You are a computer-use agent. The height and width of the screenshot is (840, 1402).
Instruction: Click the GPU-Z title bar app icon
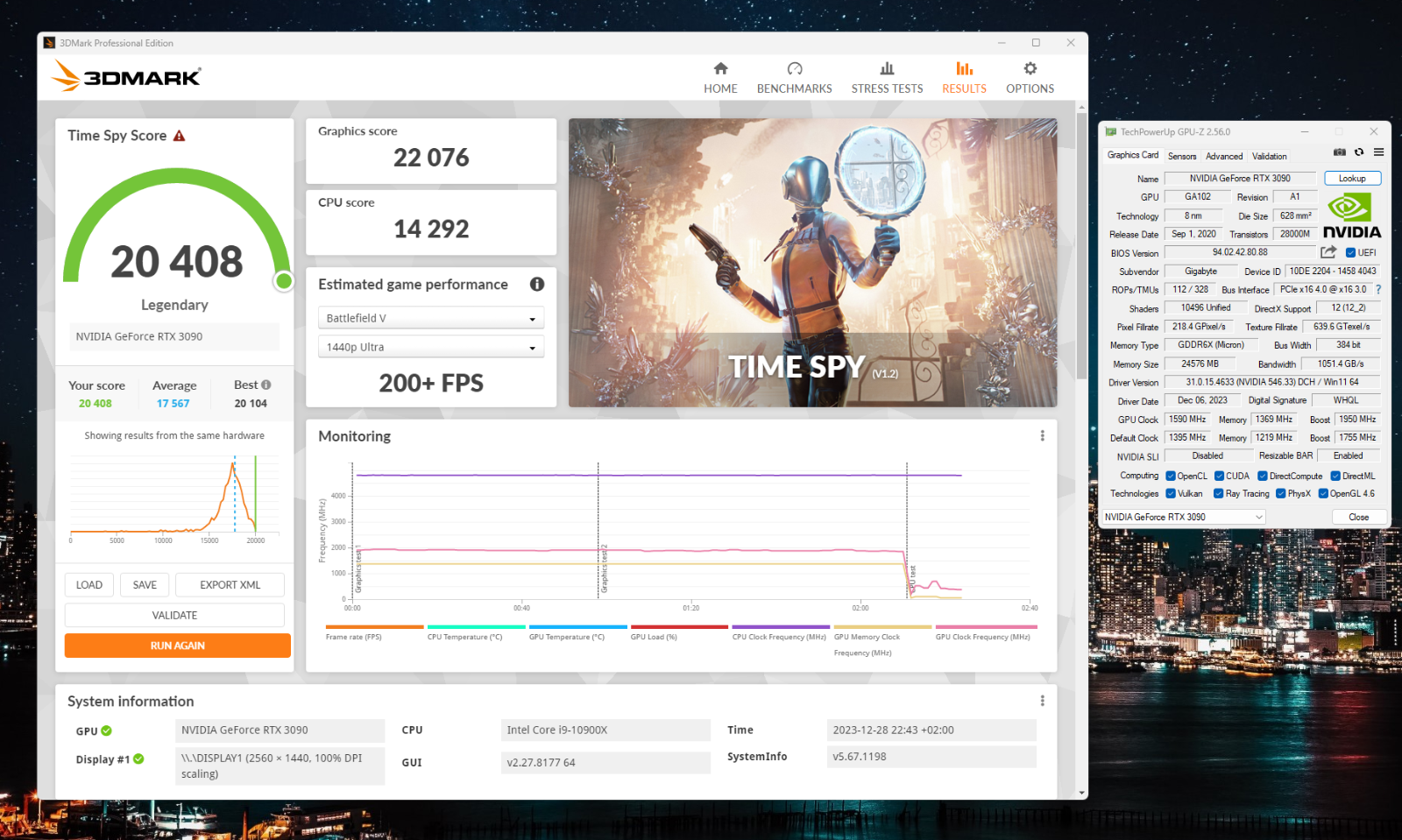[1110, 131]
